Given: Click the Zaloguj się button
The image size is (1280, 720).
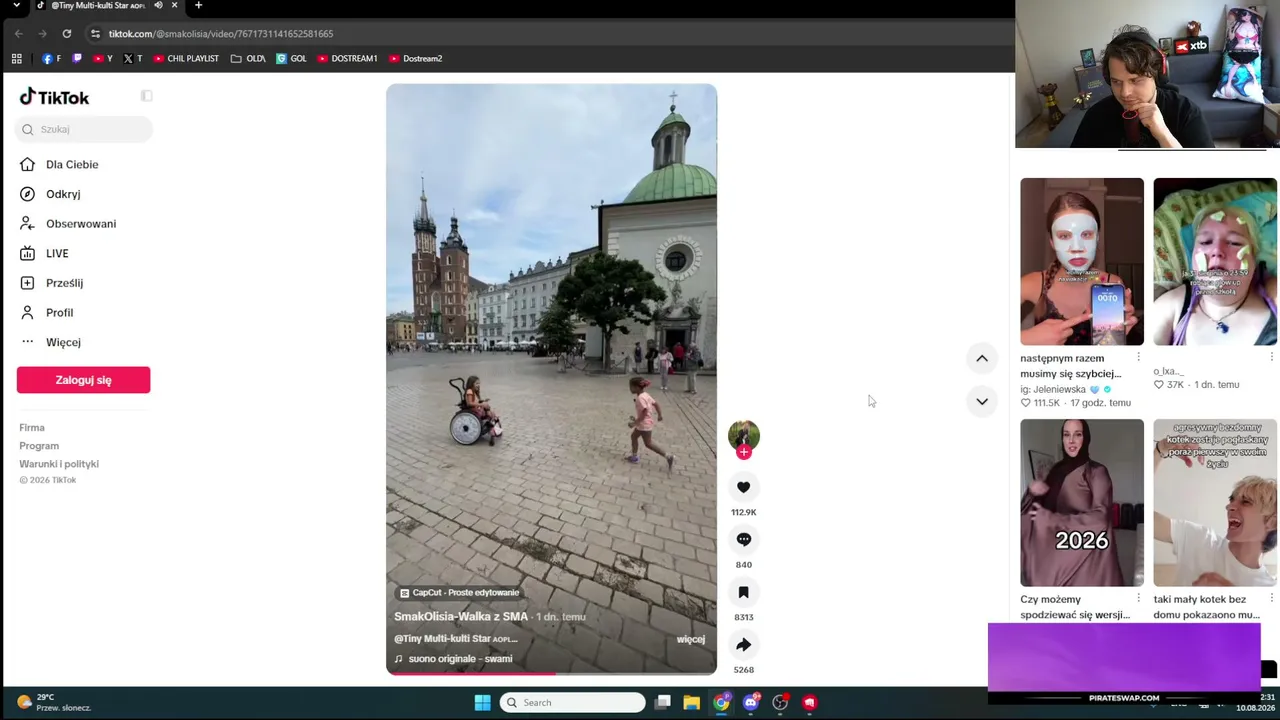Looking at the screenshot, I should point(83,380).
